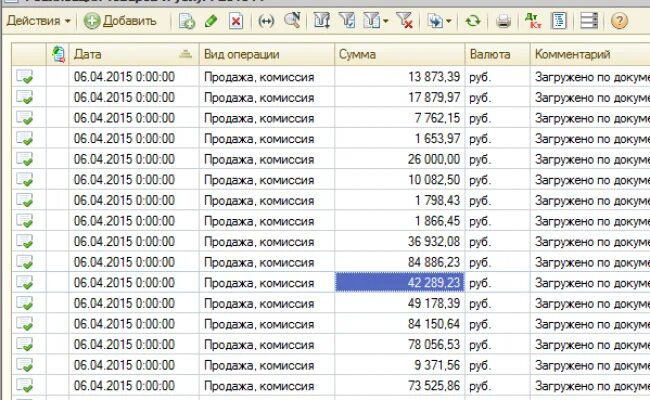
Task: Select the sum cell 1 798,43
Action: tap(400, 200)
